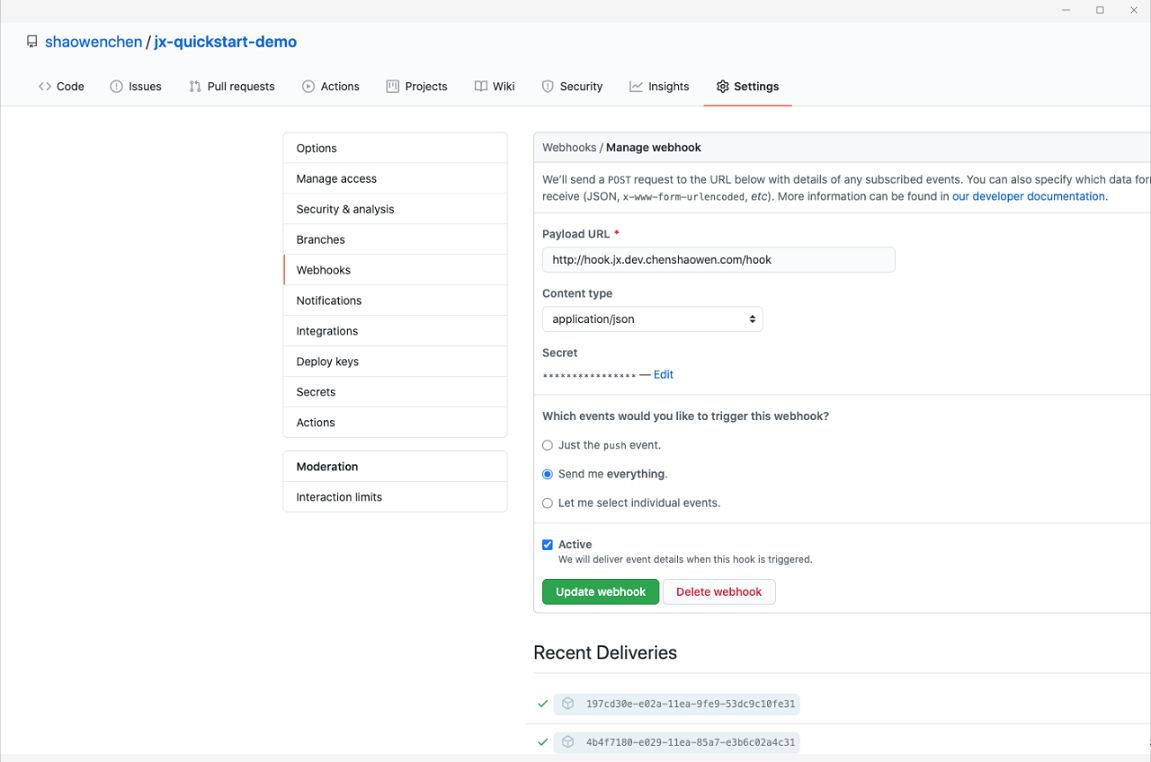Open delivery 197cd30e in Recent Deliveries
Image resolution: width=1151 pixels, height=762 pixels.
pyautogui.click(x=690, y=704)
